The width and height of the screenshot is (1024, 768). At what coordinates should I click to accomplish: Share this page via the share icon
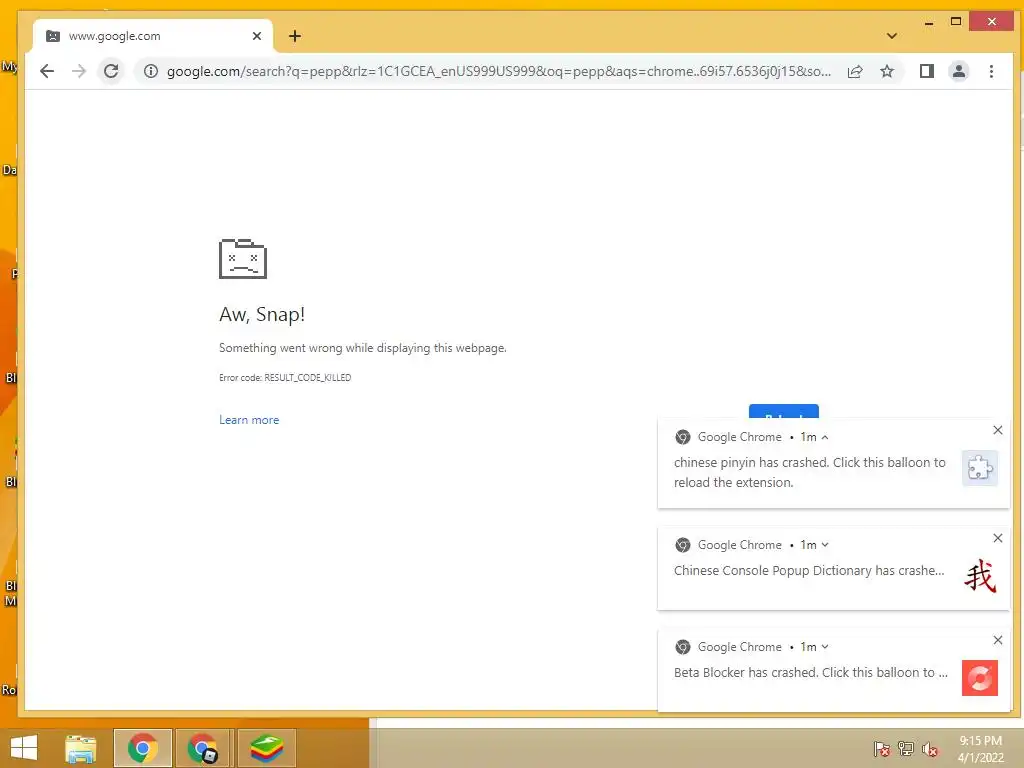(855, 71)
